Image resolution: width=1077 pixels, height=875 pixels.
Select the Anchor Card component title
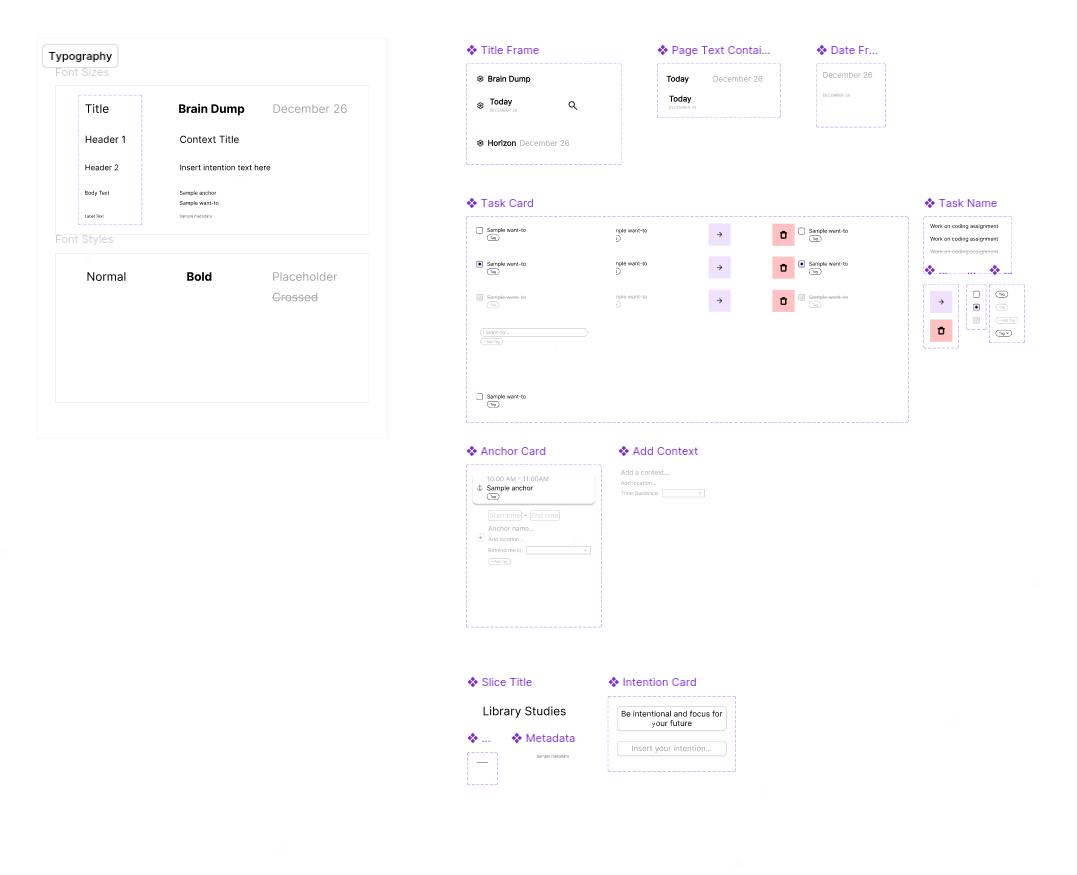(513, 451)
